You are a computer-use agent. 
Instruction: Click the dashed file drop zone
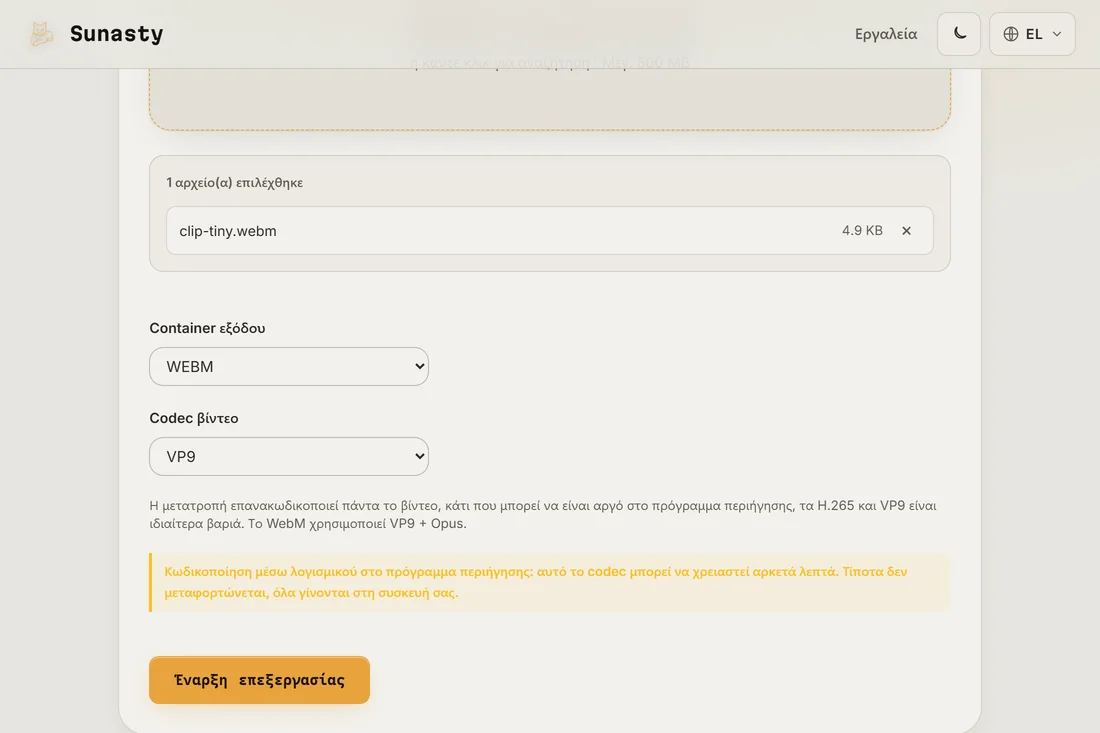click(x=550, y=98)
